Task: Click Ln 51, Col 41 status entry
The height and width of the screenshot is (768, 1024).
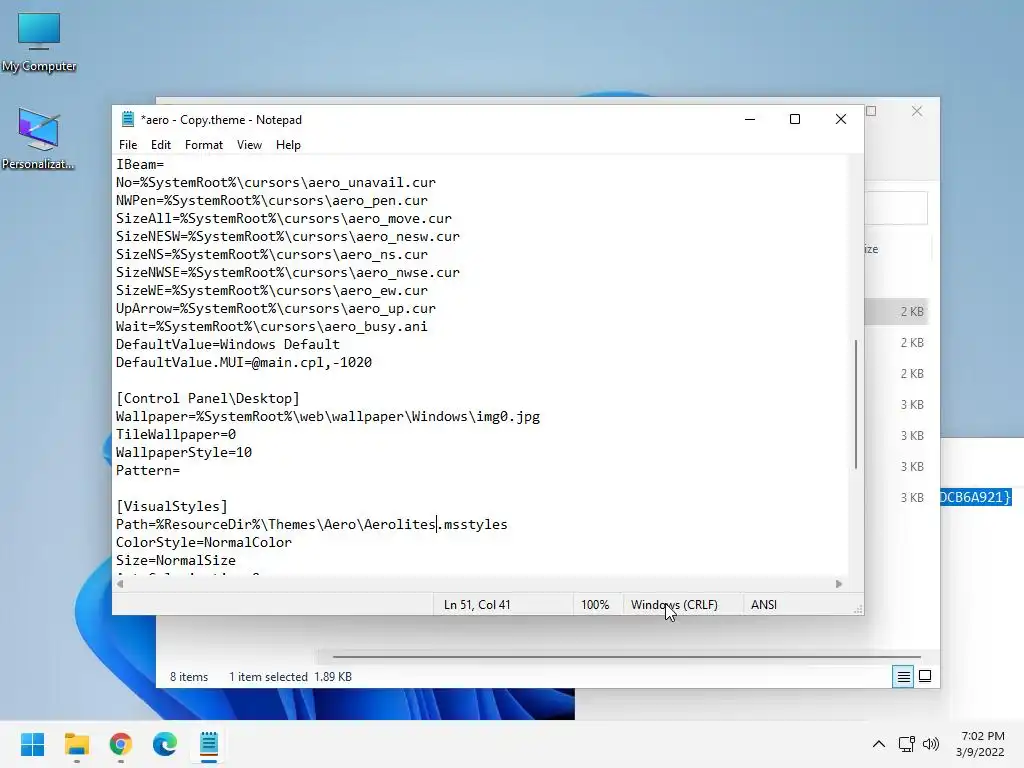Action: (477, 605)
